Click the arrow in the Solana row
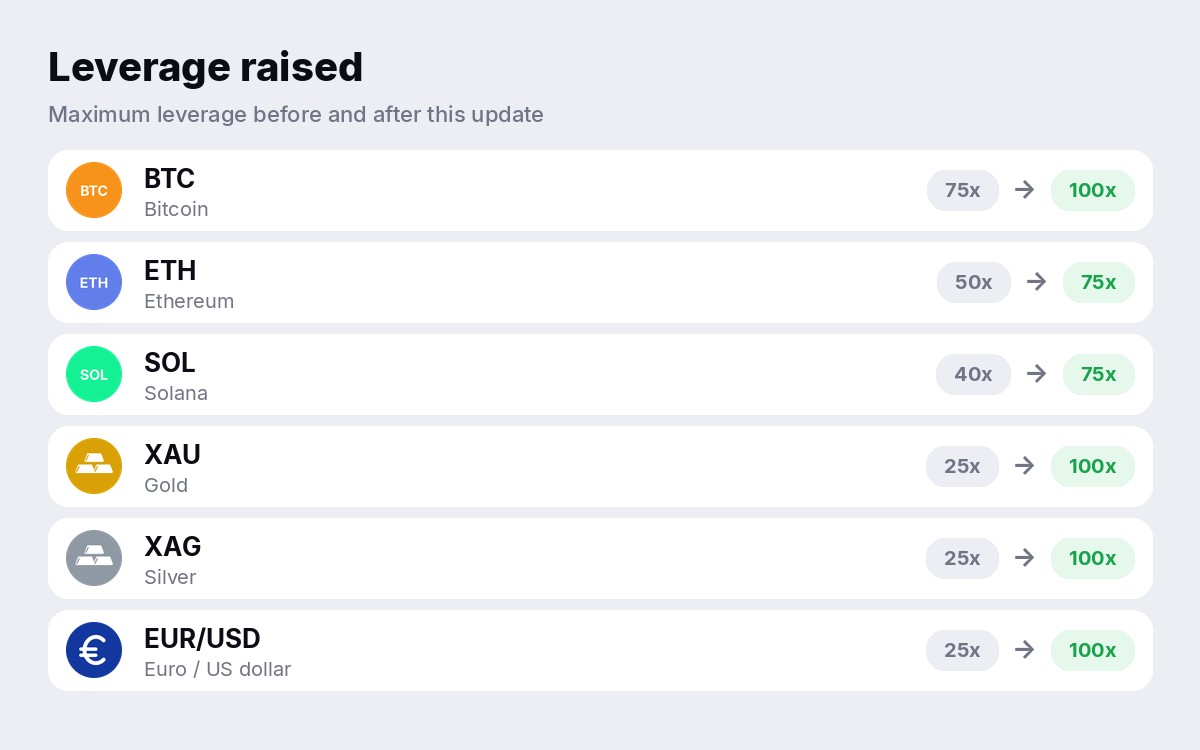The width and height of the screenshot is (1200, 750). pyautogui.click(x=1037, y=374)
